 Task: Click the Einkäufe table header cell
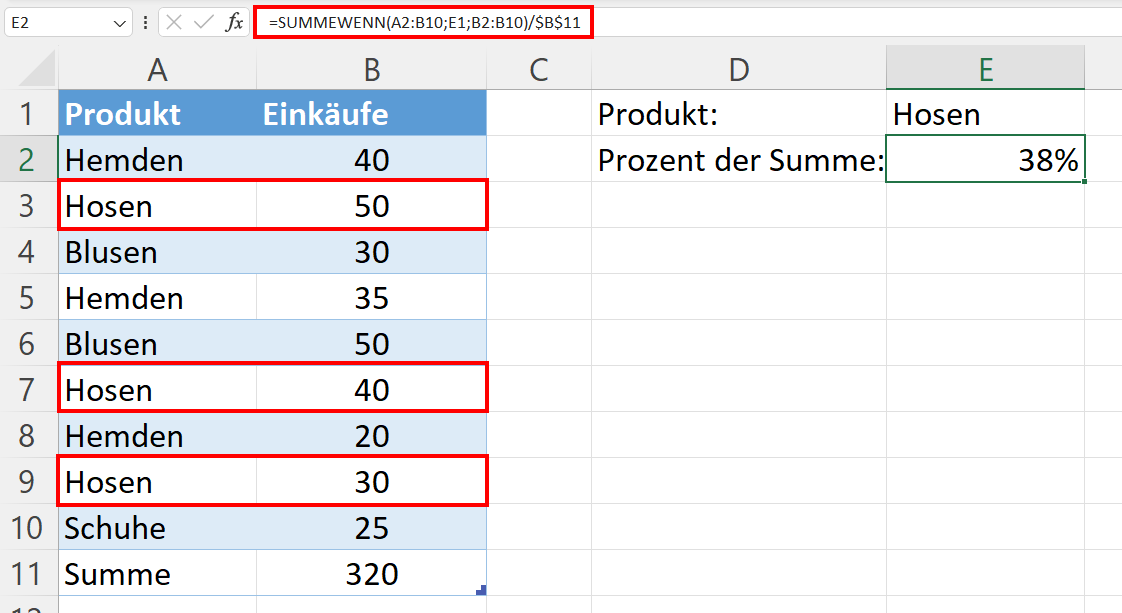(x=371, y=114)
